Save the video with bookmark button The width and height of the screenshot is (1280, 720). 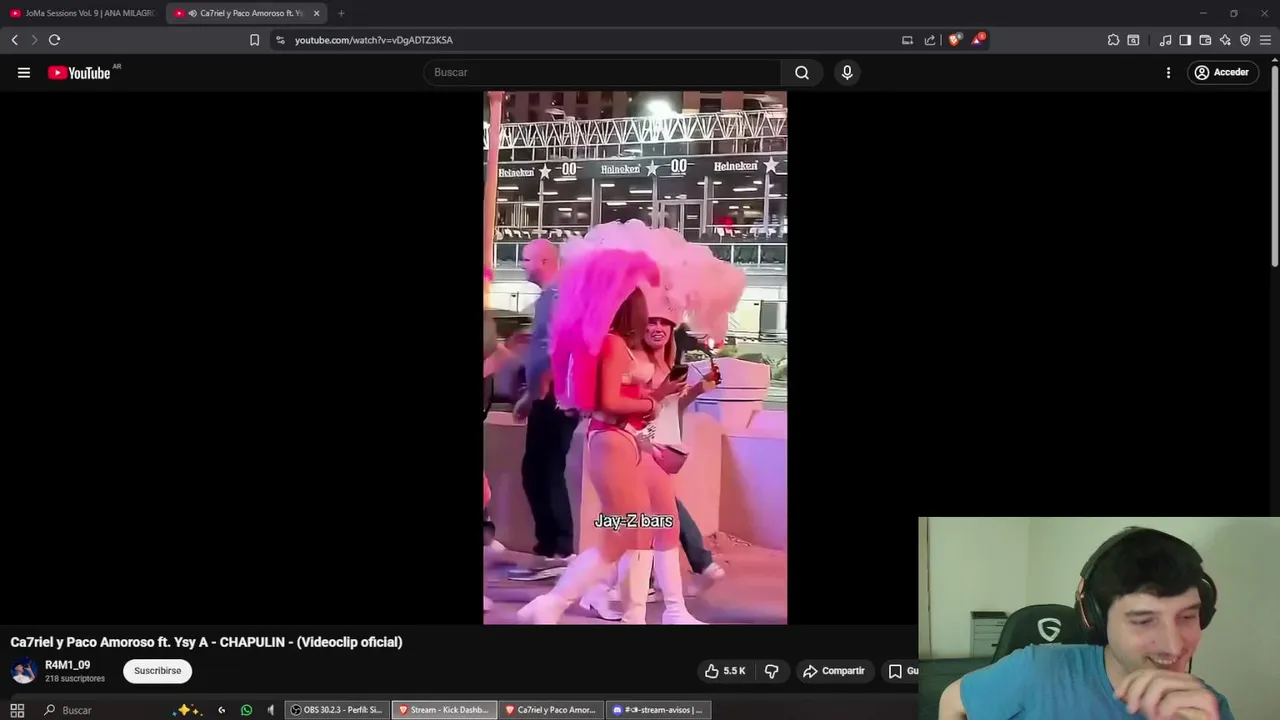(x=901, y=671)
